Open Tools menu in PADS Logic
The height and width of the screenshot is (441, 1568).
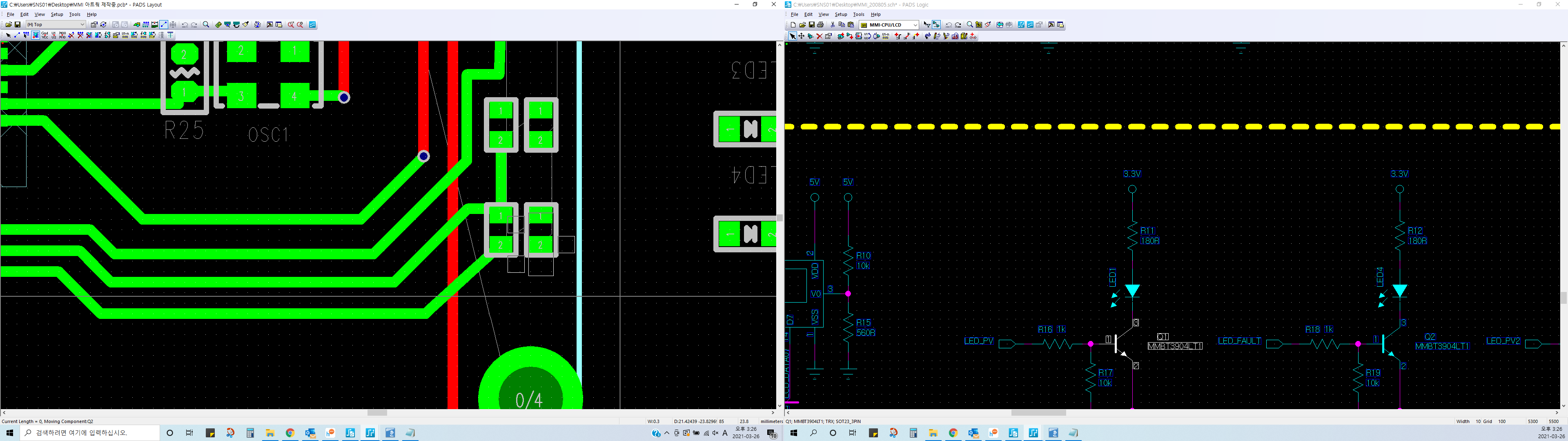[x=858, y=15]
